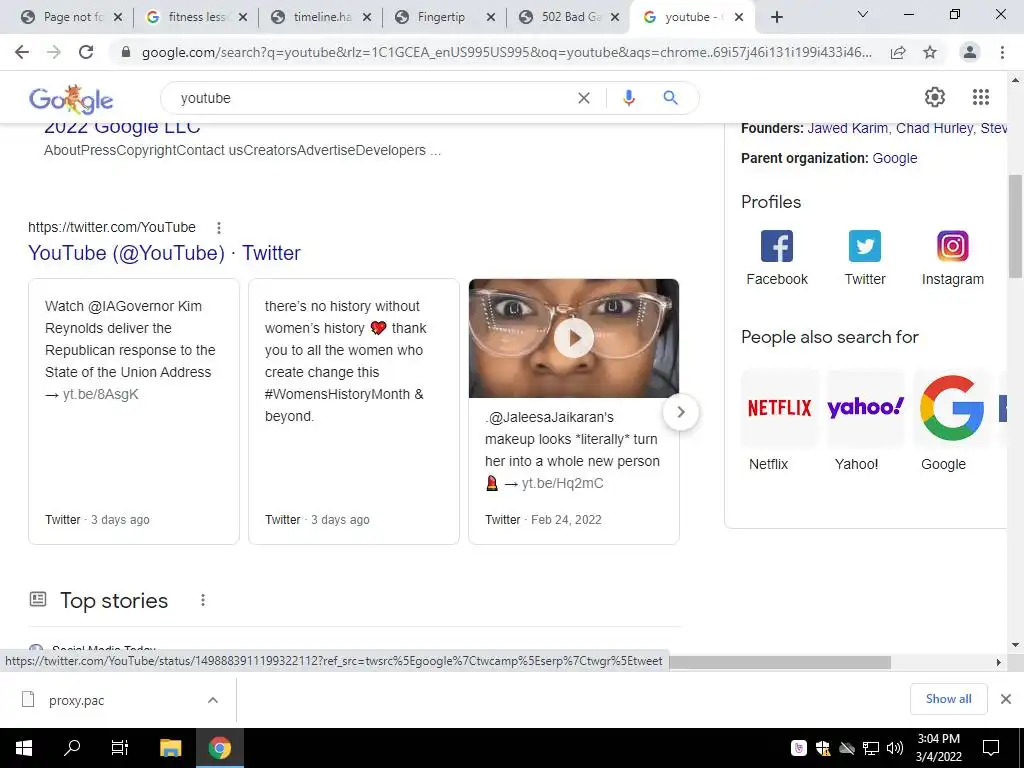Click the address bar URL
The width and height of the screenshot is (1024, 768).
pos(506,52)
